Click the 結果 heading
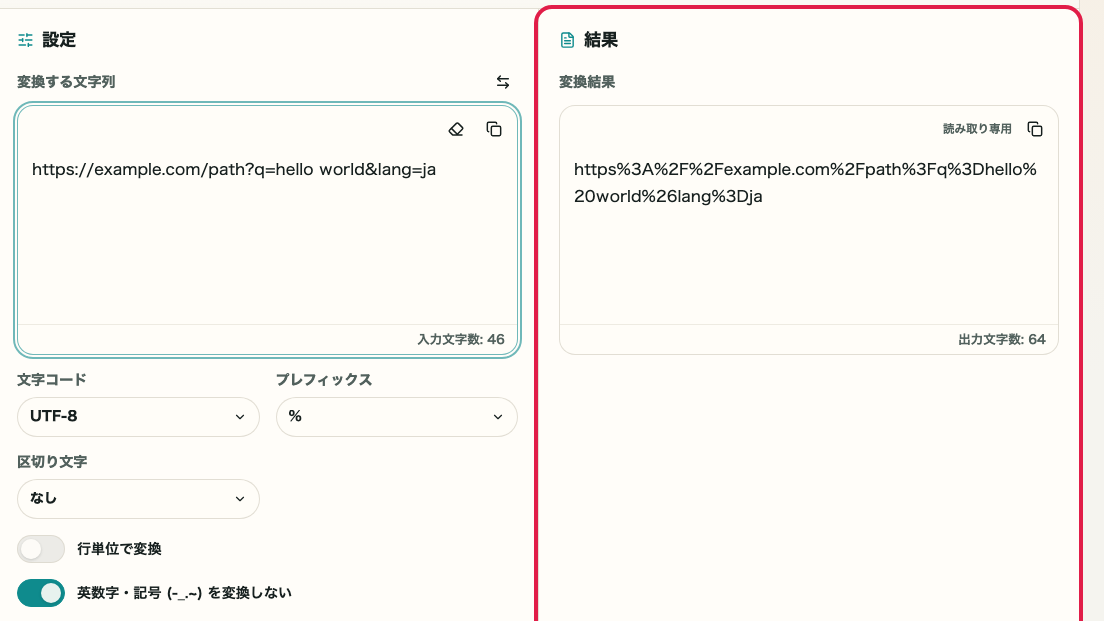Image resolution: width=1104 pixels, height=621 pixels. click(x=601, y=40)
